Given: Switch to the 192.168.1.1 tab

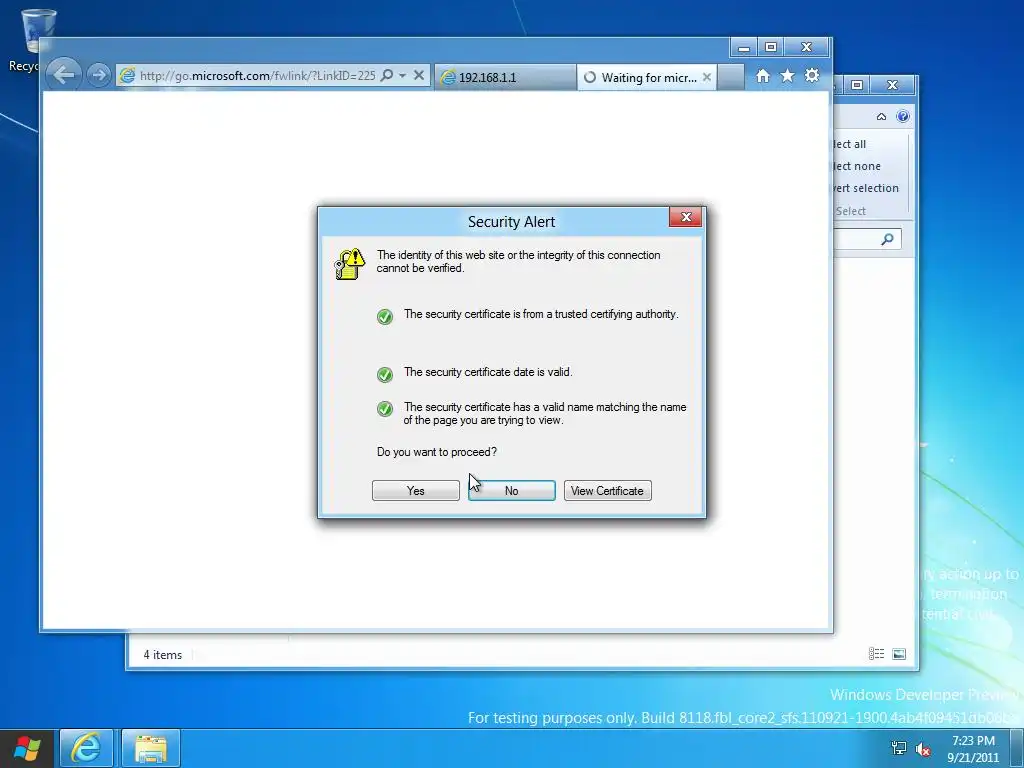Looking at the screenshot, I should point(505,77).
